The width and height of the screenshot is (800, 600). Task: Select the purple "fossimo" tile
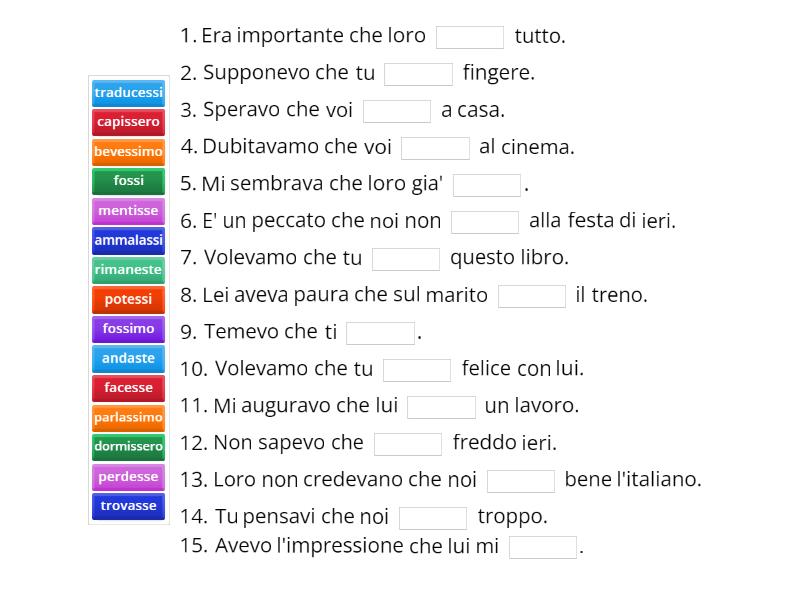(128, 328)
